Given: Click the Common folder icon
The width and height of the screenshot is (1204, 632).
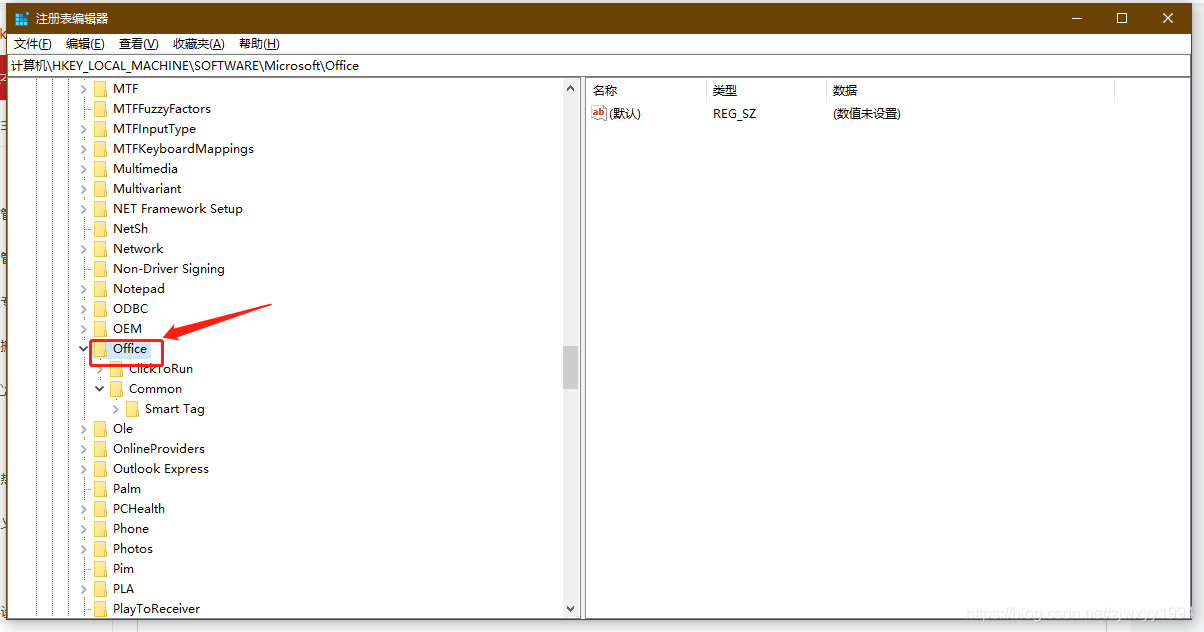Looking at the screenshot, I should coord(116,389).
